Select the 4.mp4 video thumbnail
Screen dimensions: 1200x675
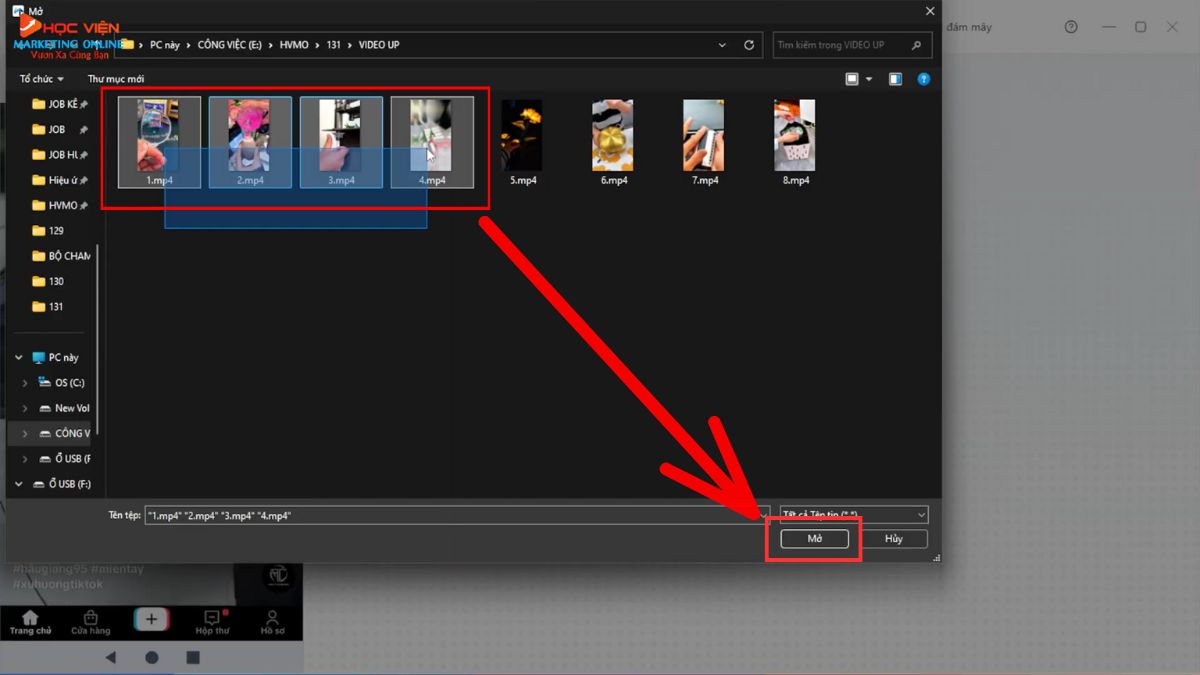pyautogui.click(x=432, y=142)
